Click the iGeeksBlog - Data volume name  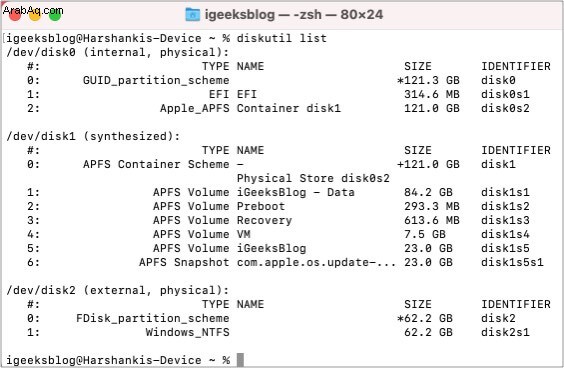click(x=295, y=192)
